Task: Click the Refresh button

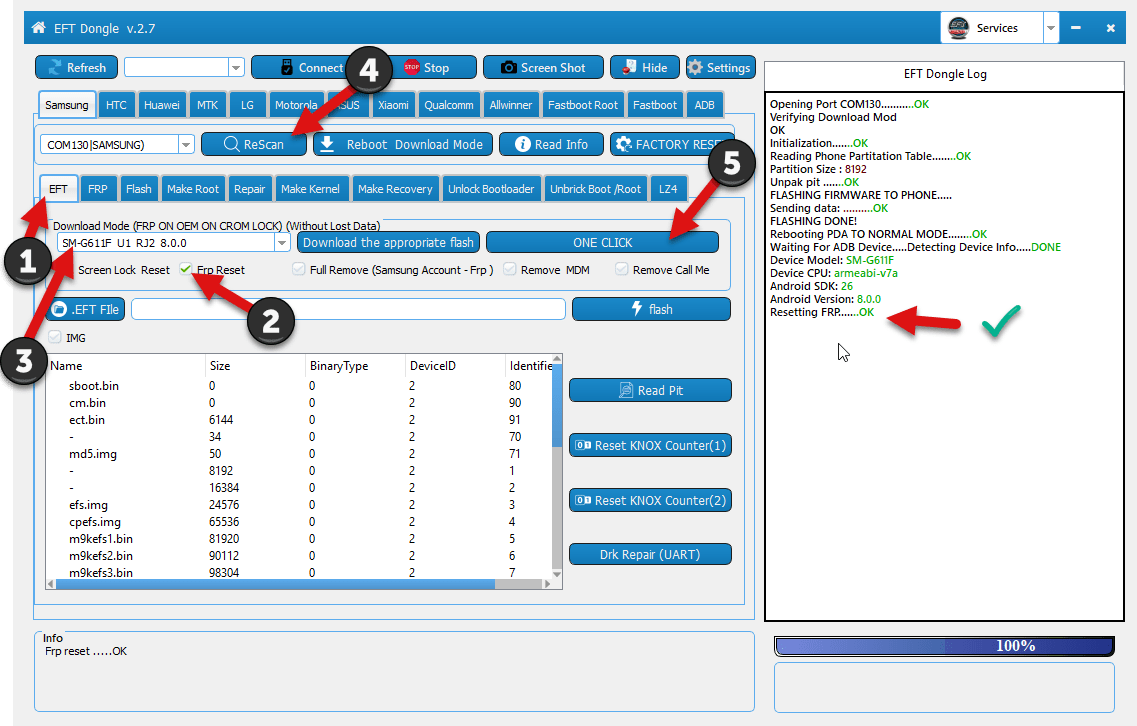Action: click(76, 67)
